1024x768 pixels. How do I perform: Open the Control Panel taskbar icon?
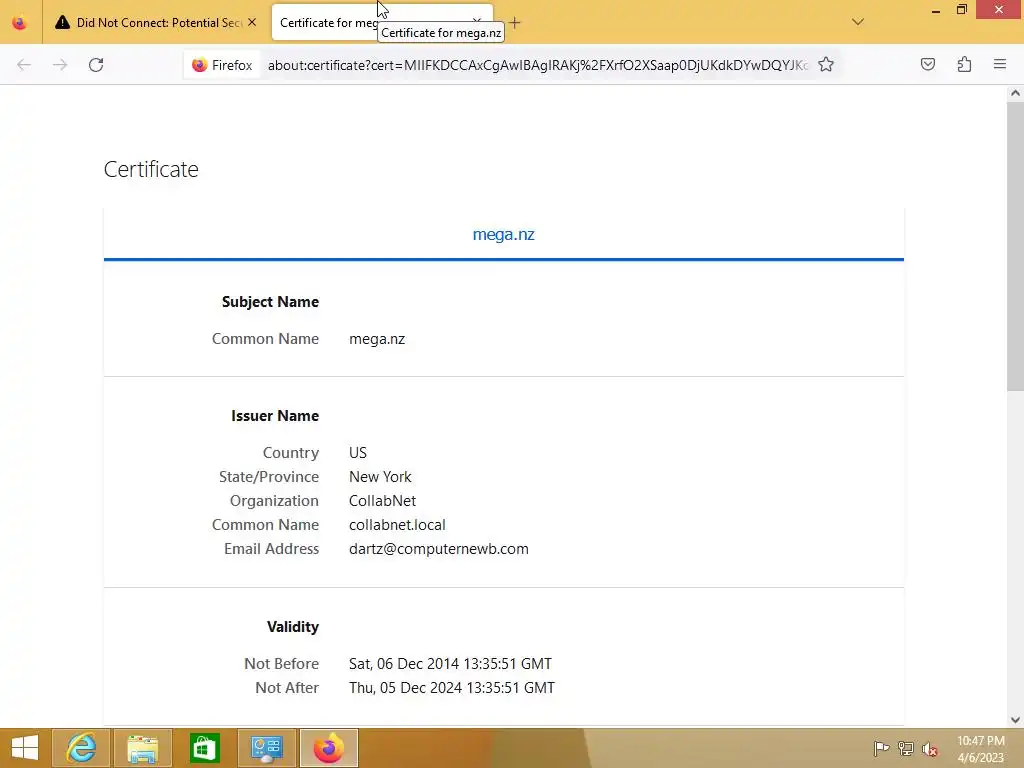coord(266,748)
